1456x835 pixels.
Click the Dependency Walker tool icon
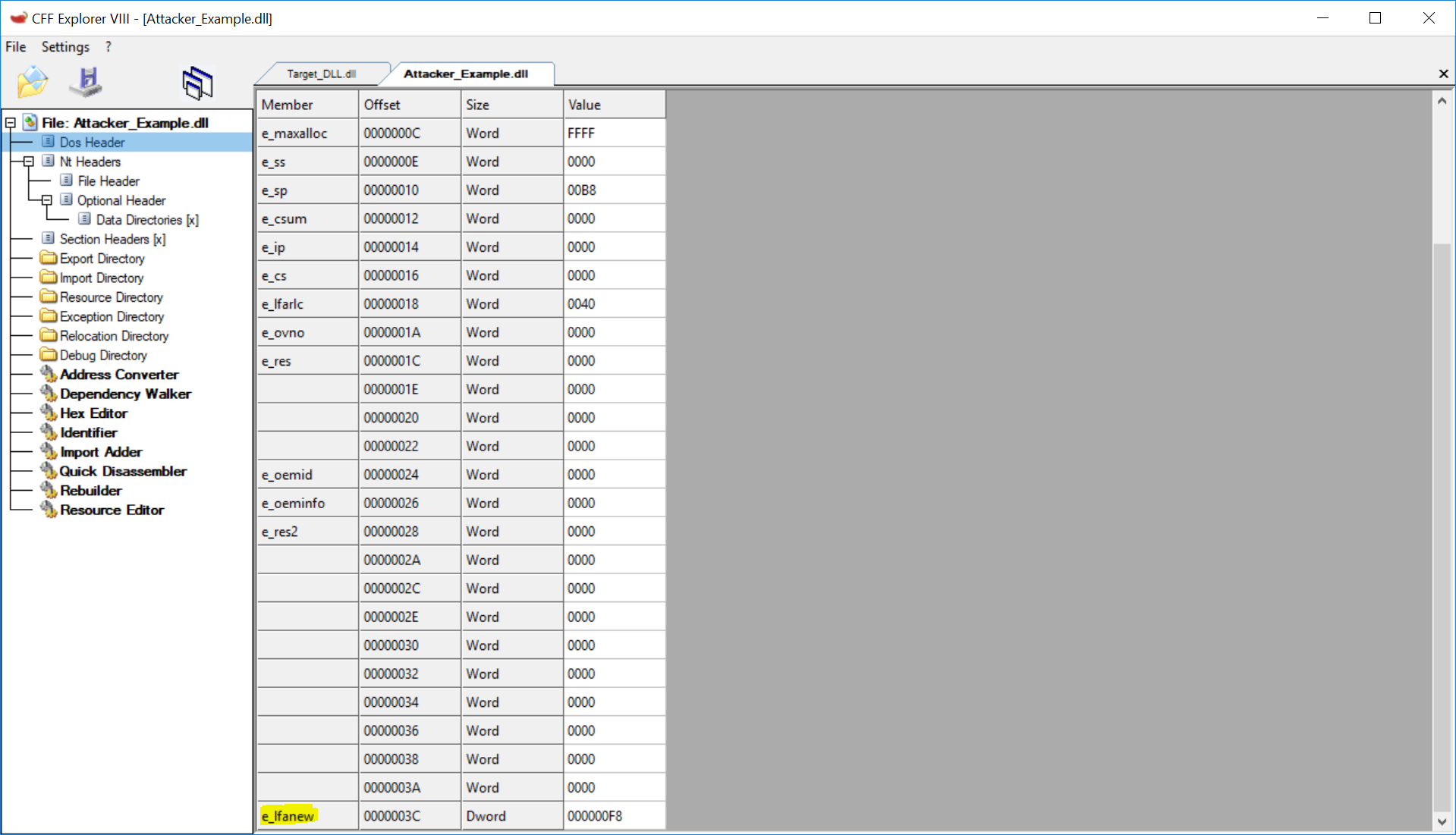coord(49,393)
